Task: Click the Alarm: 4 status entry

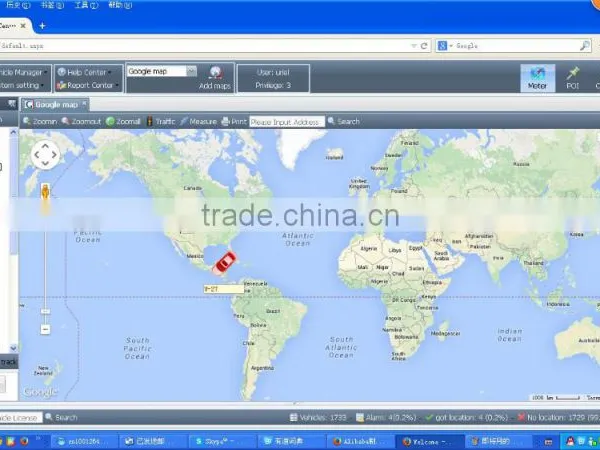Action: pos(386,417)
